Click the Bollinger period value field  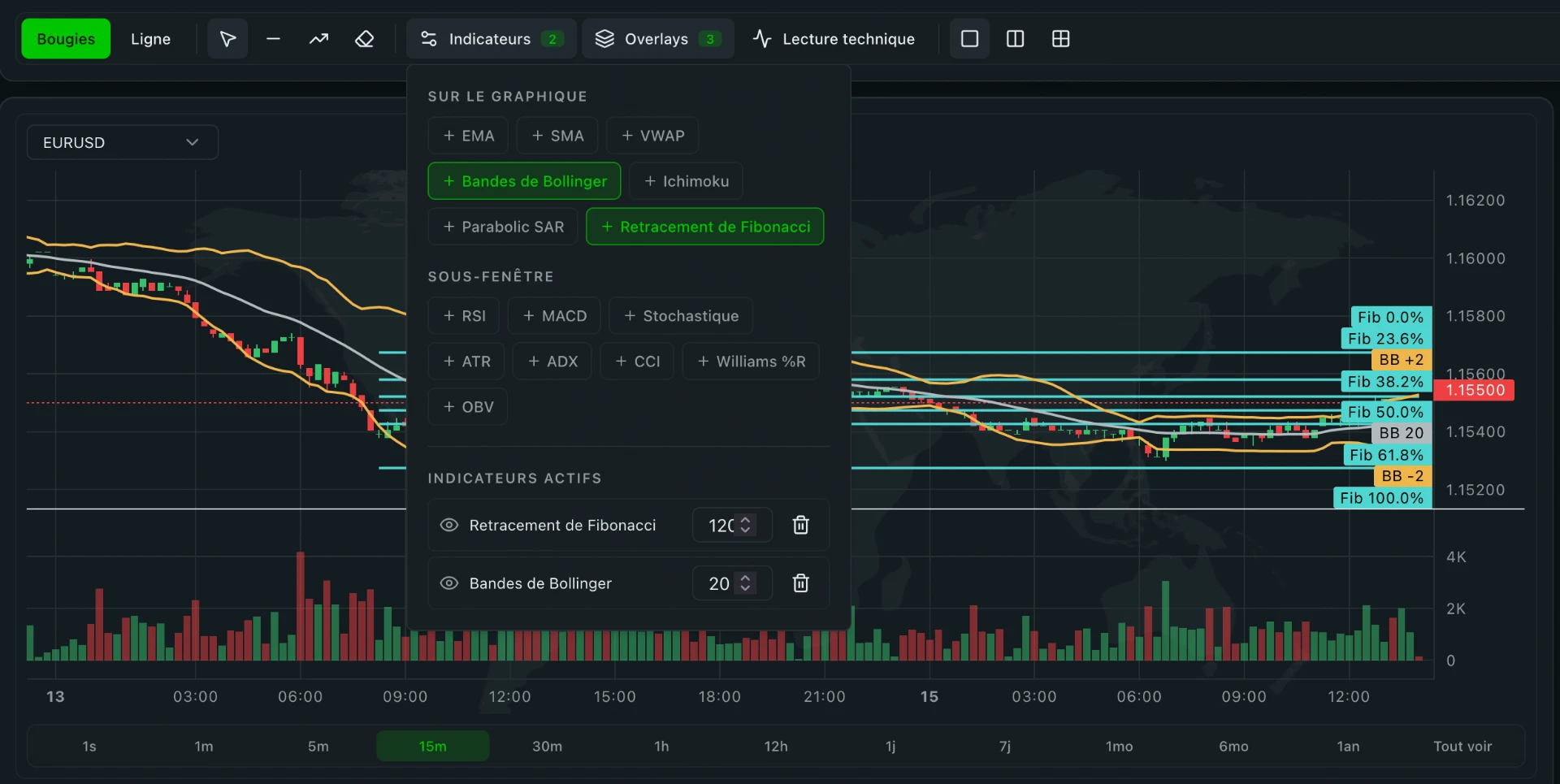(x=732, y=583)
